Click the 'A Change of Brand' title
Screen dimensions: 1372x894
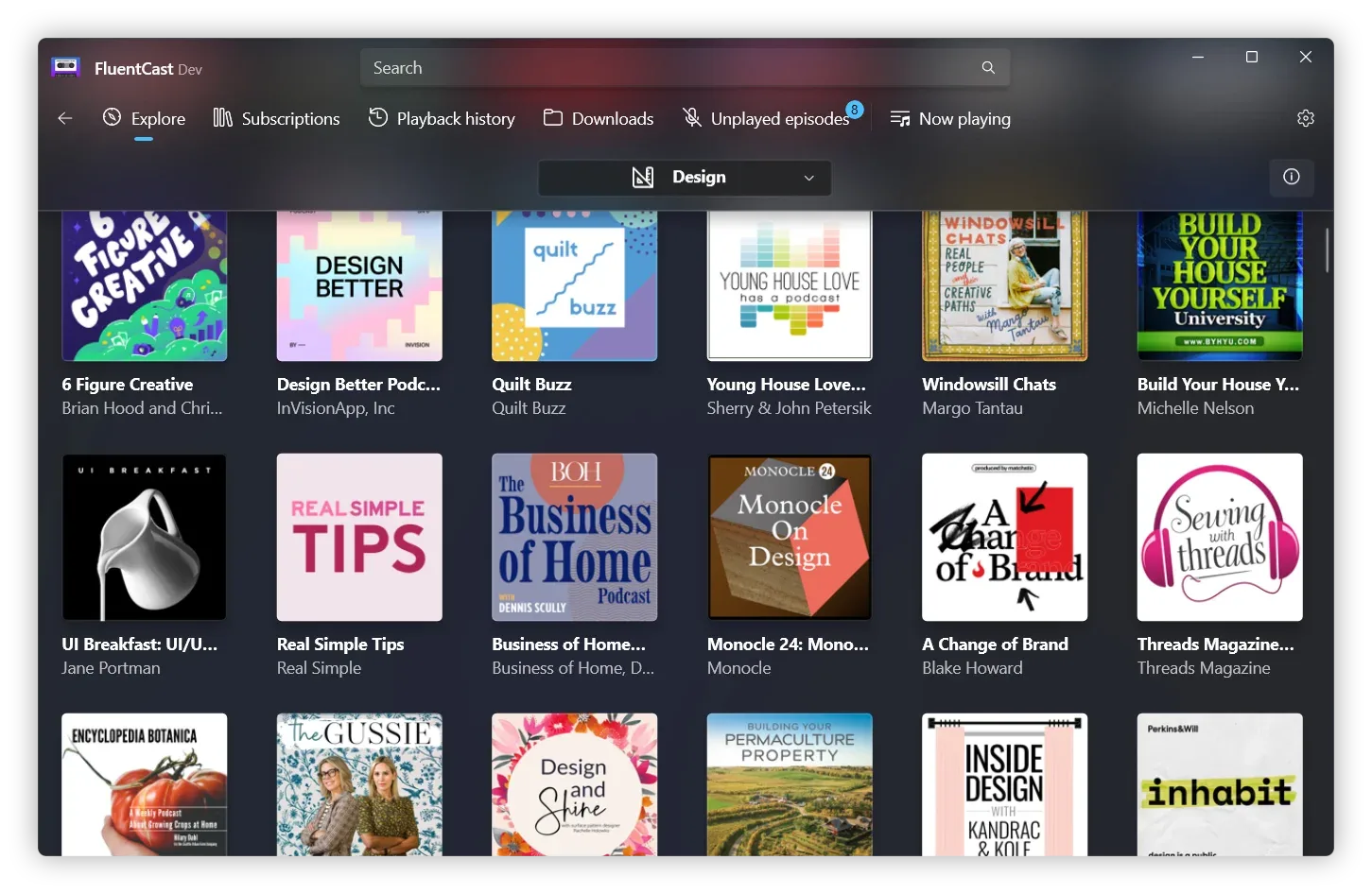(x=996, y=645)
